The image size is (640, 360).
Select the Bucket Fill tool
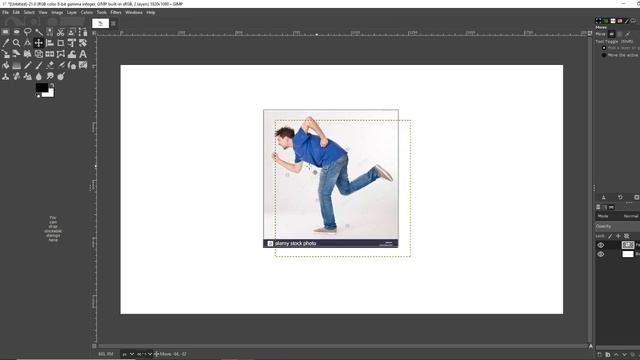click(5, 65)
